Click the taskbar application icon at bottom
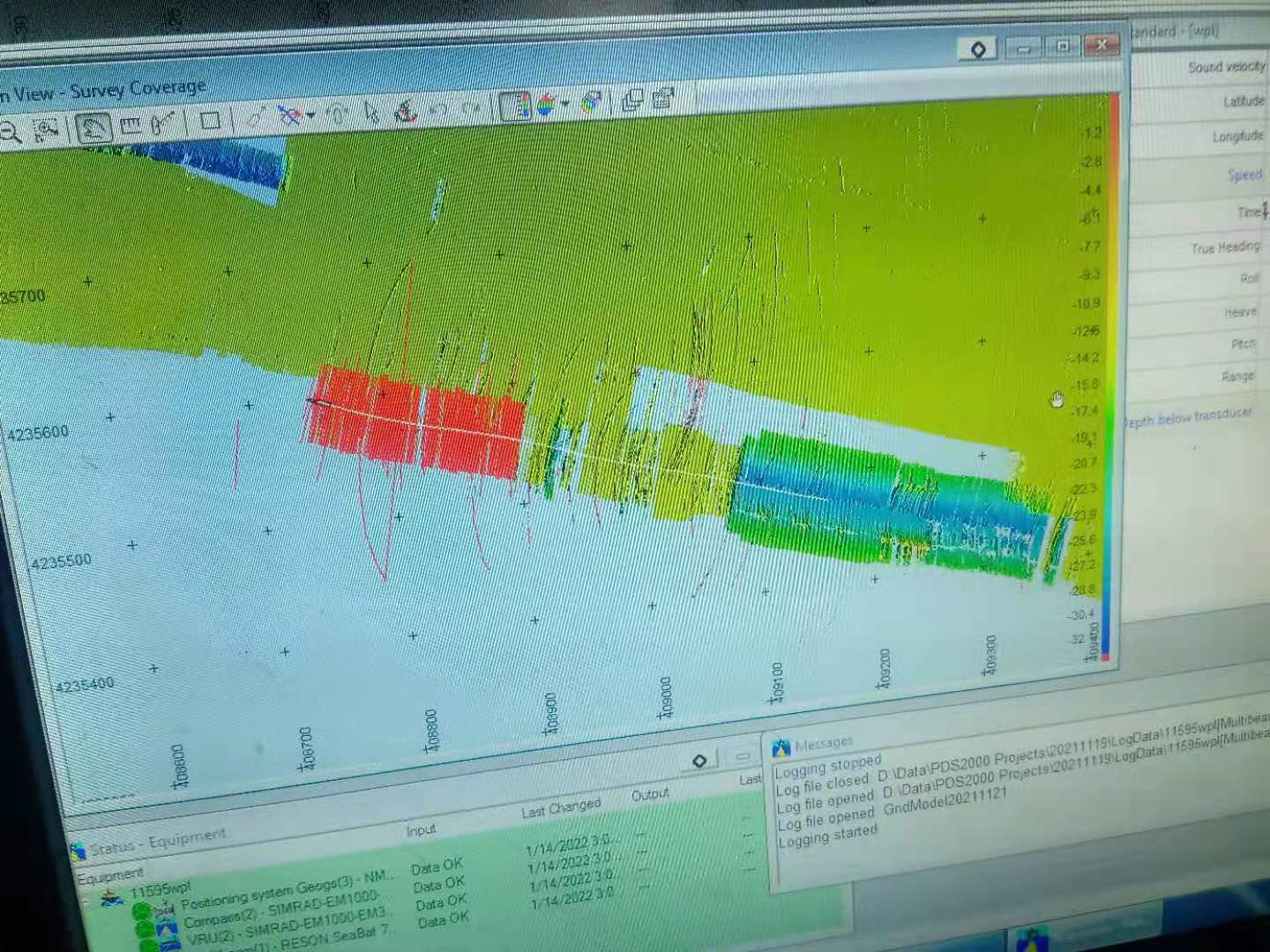1270x952 pixels. (x=1033, y=941)
